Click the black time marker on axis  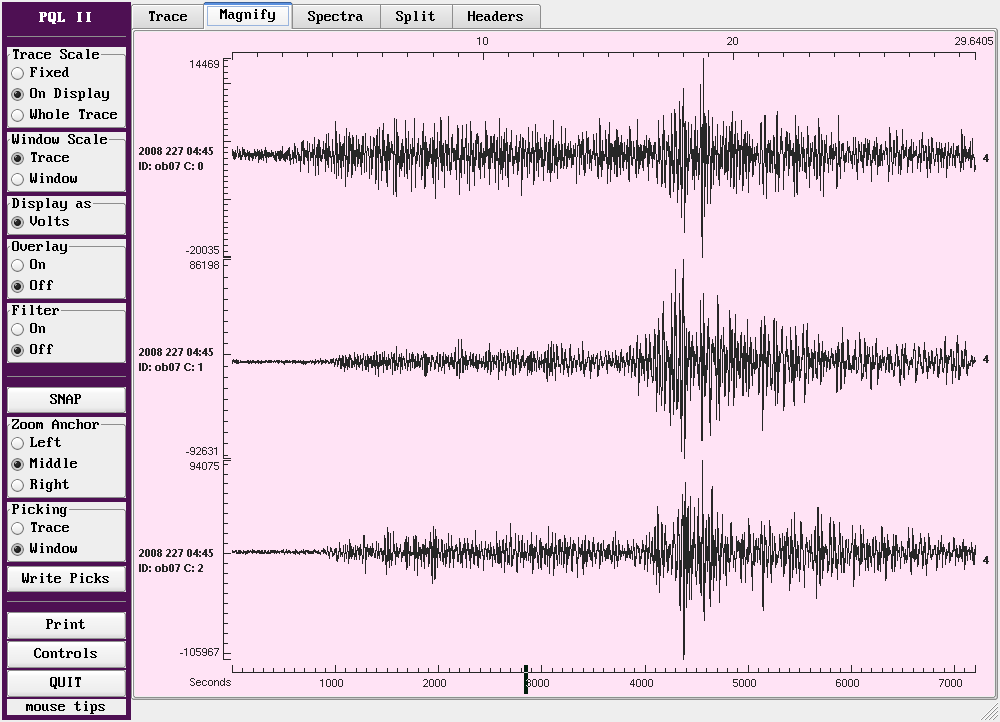(526, 679)
